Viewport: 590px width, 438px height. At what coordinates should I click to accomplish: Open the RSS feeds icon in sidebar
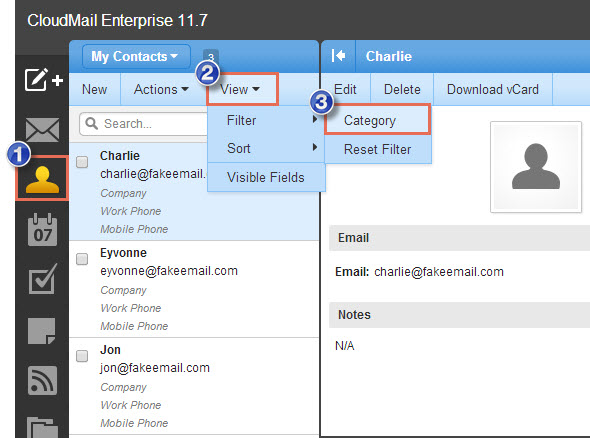pos(42,380)
